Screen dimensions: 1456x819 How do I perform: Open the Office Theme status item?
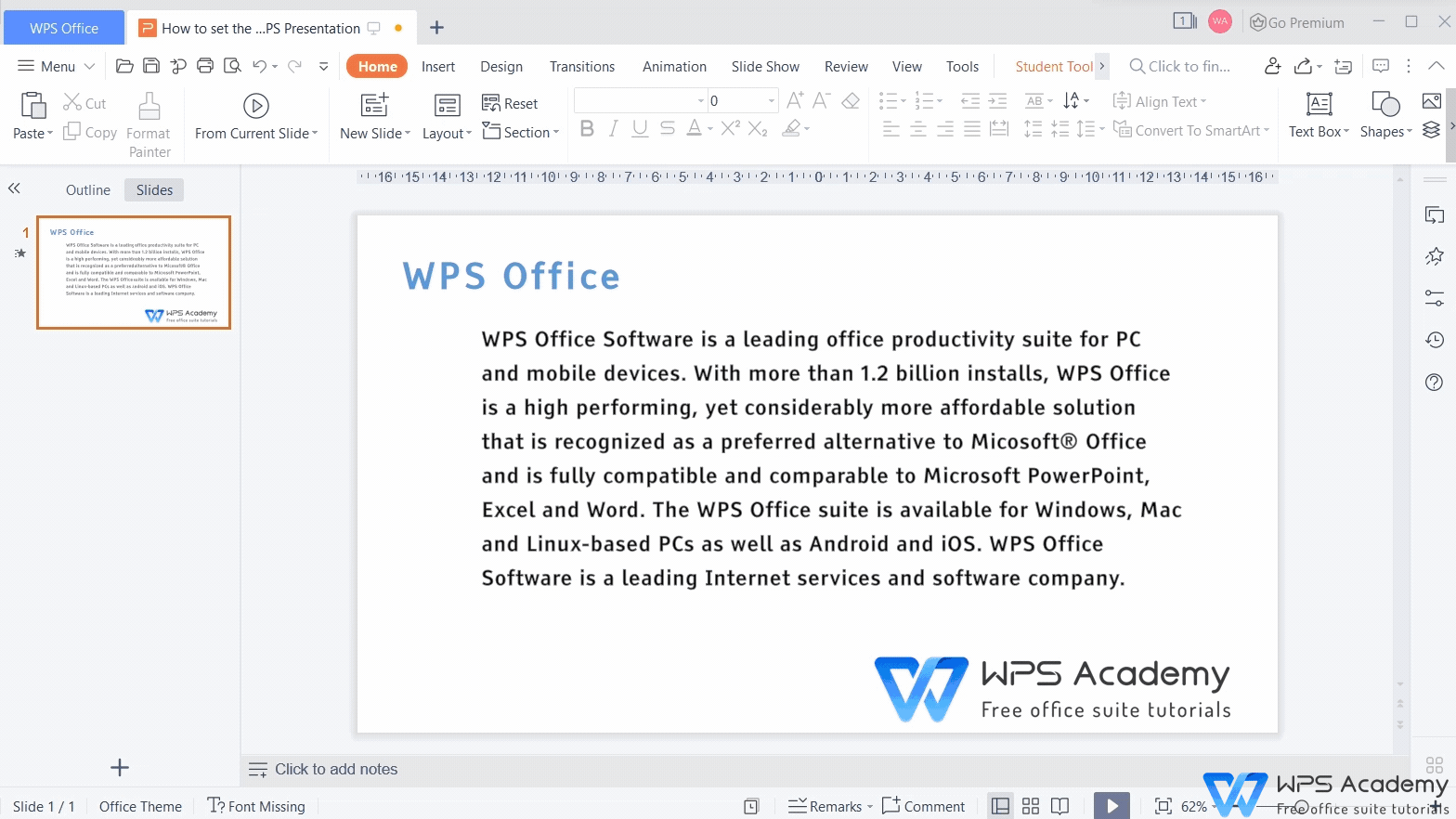[x=140, y=806]
